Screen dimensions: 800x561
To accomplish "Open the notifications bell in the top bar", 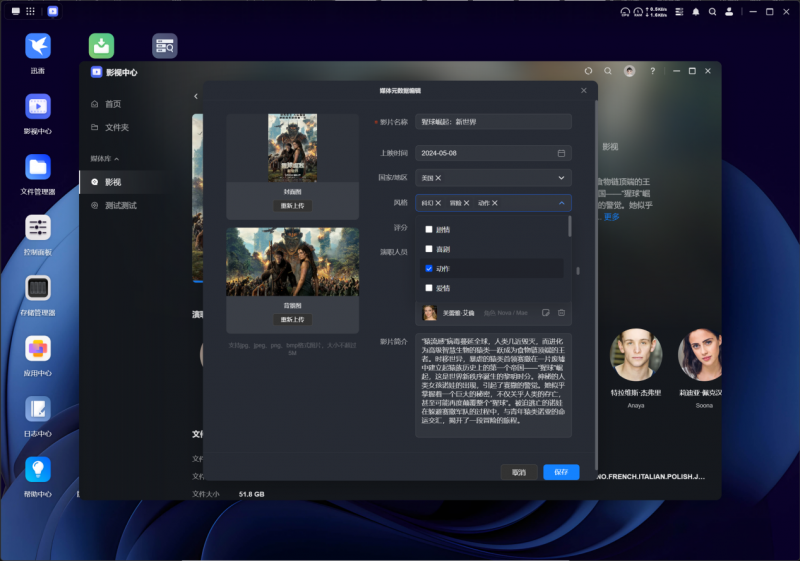I will (x=696, y=12).
